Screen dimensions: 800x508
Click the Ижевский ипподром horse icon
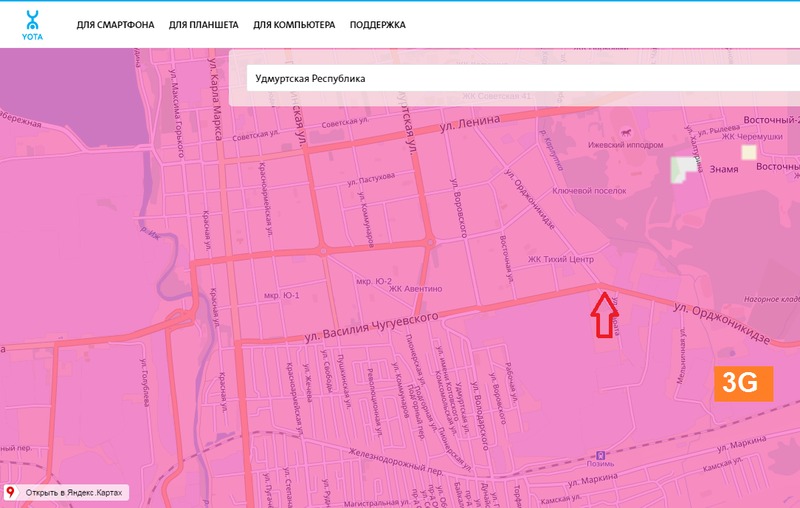coord(626,133)
